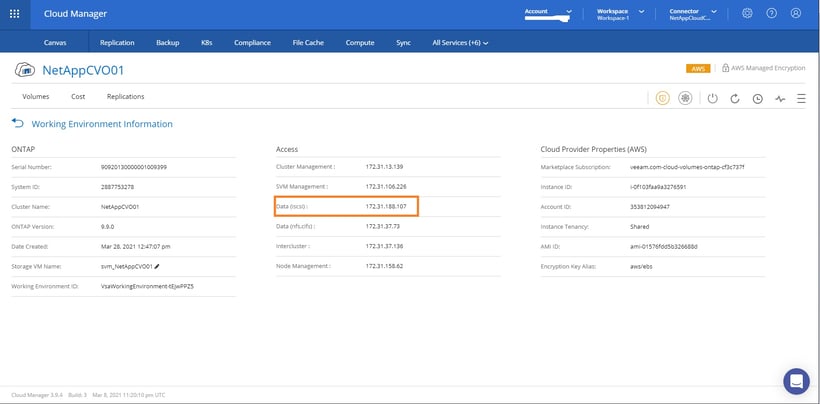The height and width of the screenshot is (404, 820).
Task: Open All Services (+6) dropdown
Action: 461,43
